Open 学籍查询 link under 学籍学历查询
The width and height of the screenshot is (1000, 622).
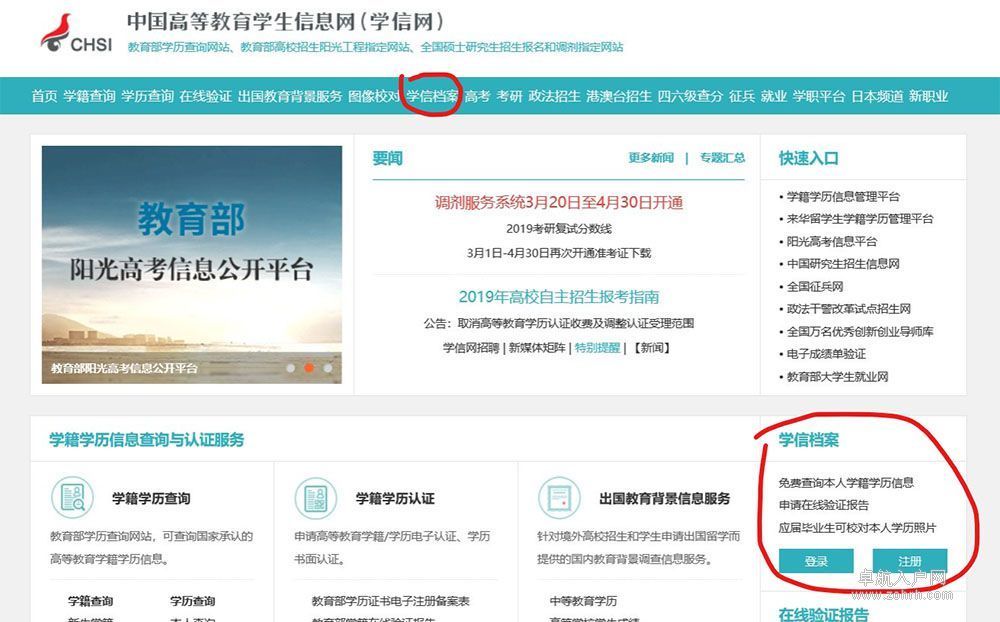click(91, 601)
